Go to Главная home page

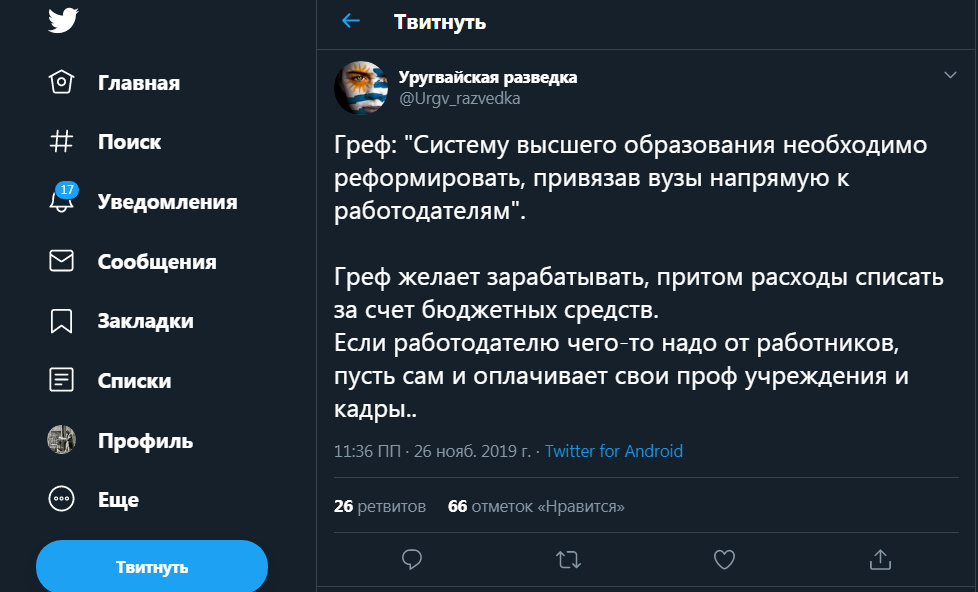pos(138,83)
